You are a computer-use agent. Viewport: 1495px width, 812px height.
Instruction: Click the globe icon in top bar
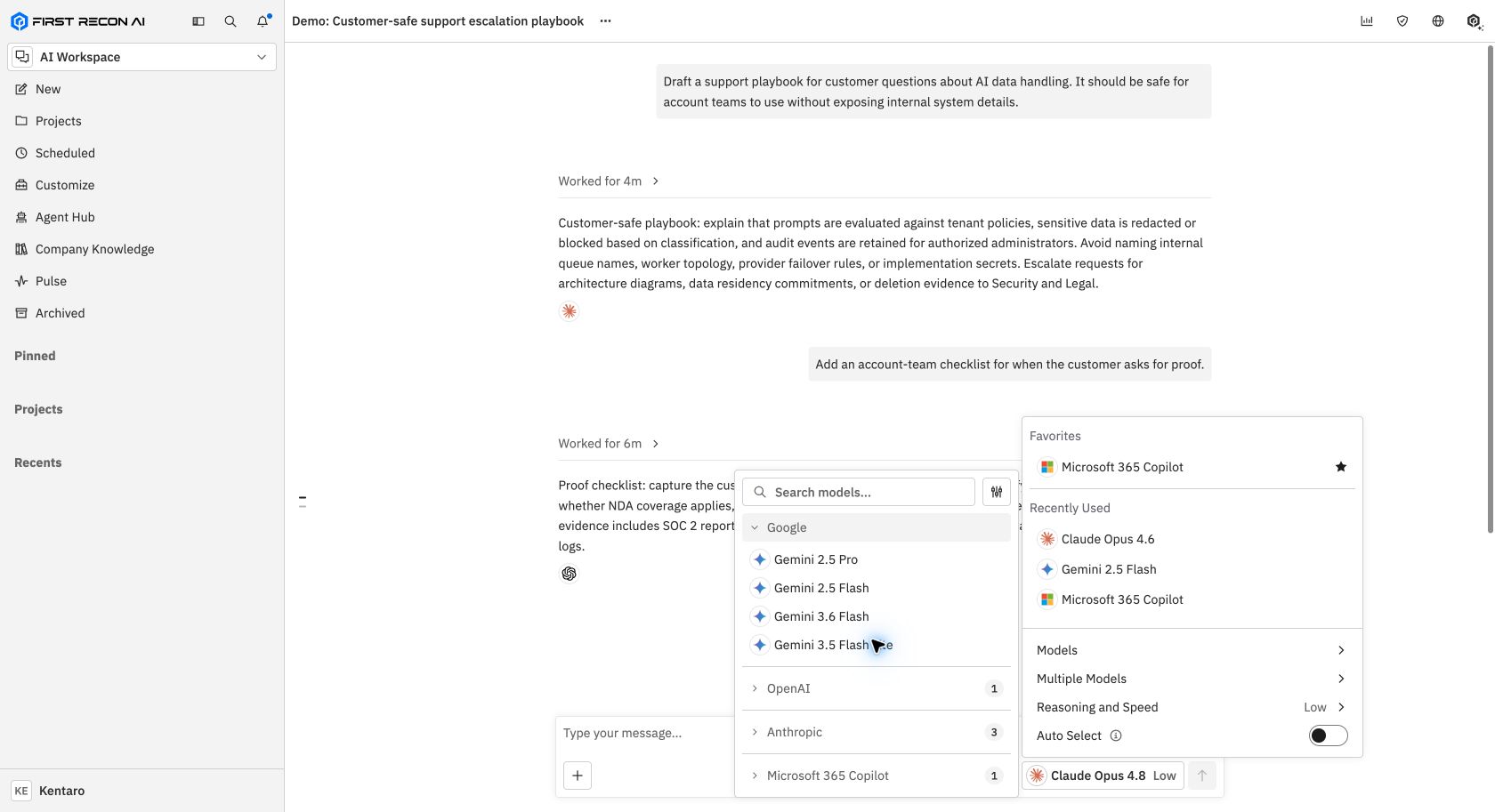coord(1438,21)
